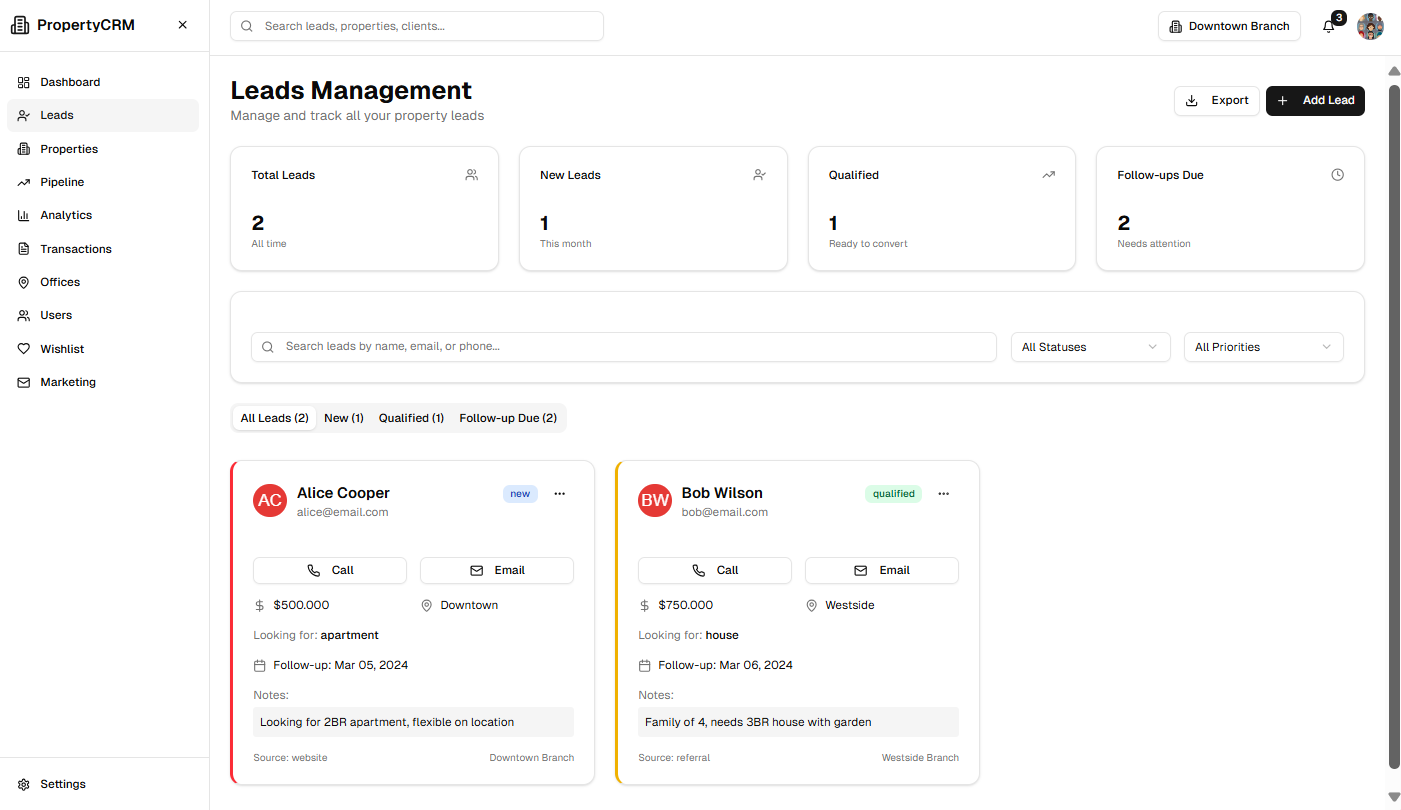
Task: Open Bob Wilson's three-dot options menu
Action: point(943,494)
